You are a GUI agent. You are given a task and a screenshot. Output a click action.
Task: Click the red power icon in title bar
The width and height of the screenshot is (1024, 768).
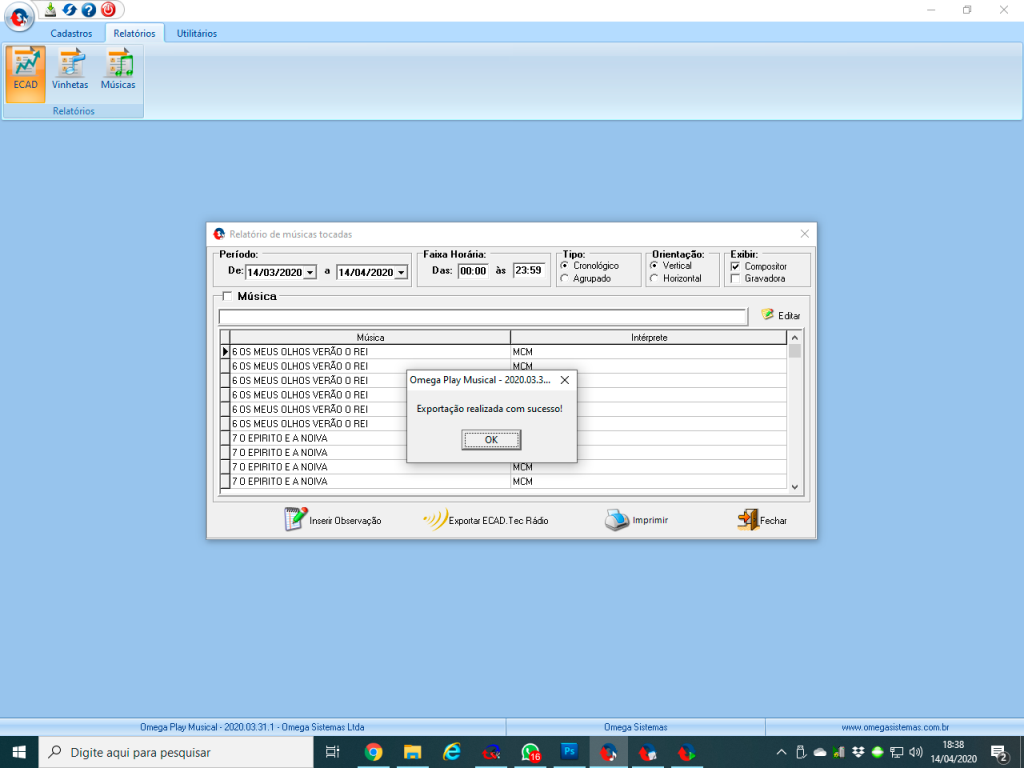[108, 10]
